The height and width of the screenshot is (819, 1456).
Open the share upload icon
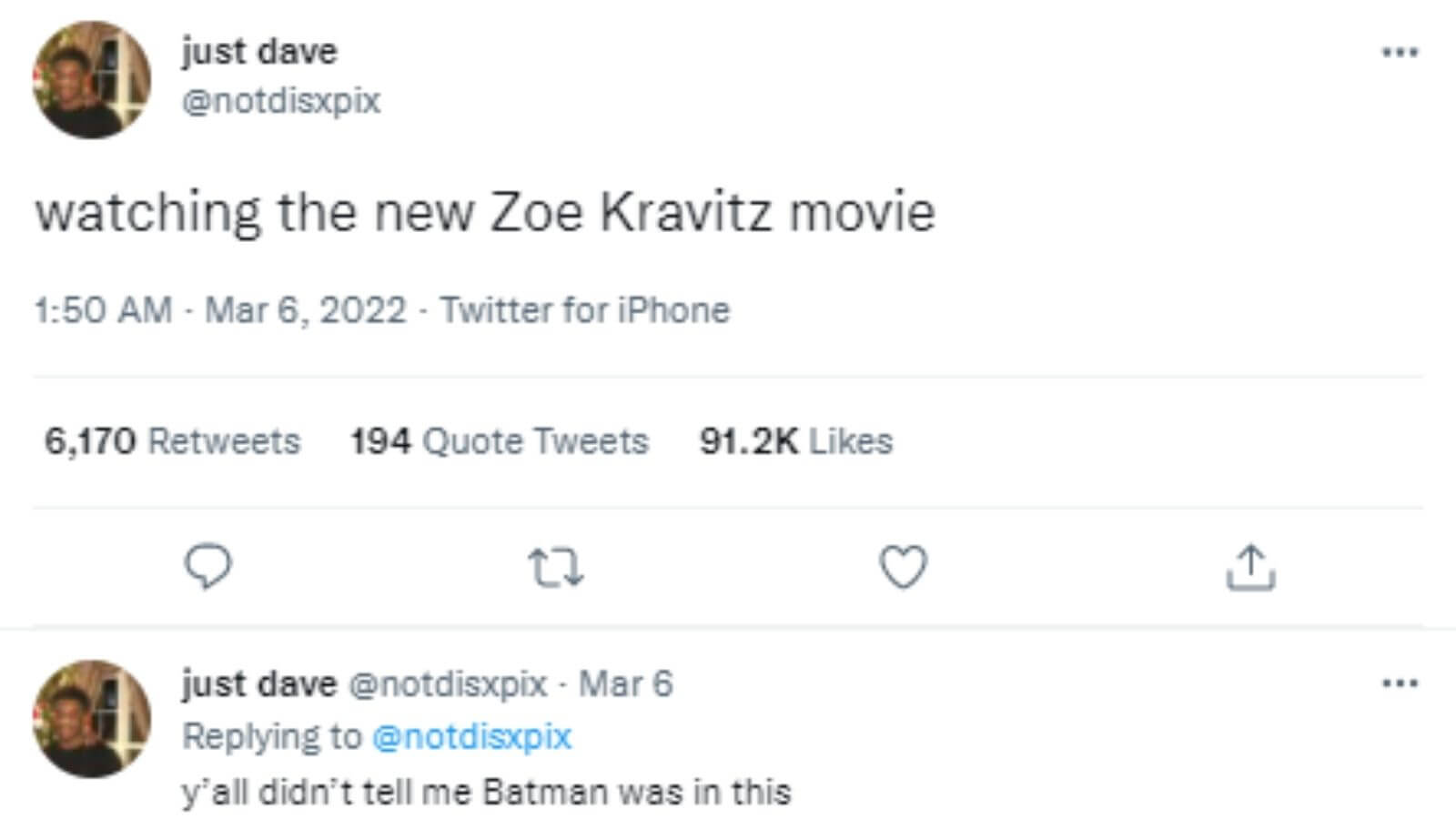[1250, 566]
